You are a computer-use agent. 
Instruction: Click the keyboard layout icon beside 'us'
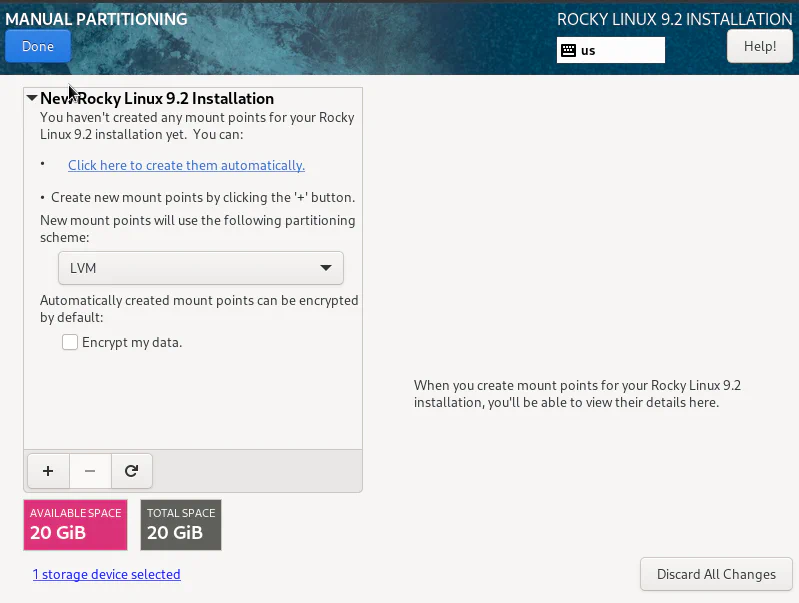(x=568, y=50)
